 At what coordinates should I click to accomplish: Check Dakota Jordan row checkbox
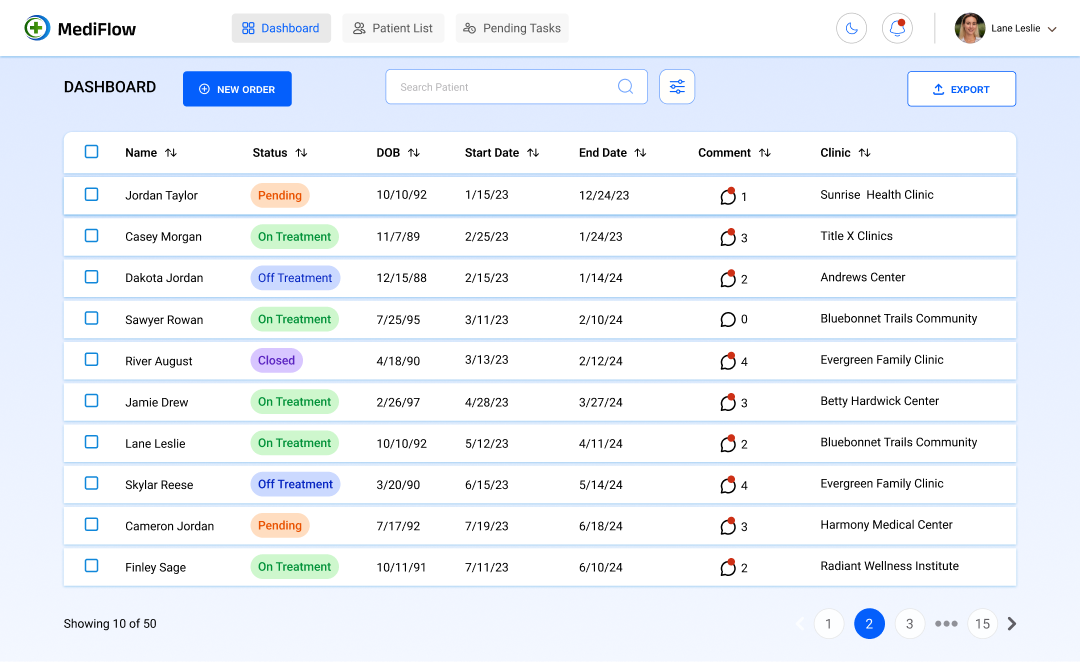click(91, 277)
